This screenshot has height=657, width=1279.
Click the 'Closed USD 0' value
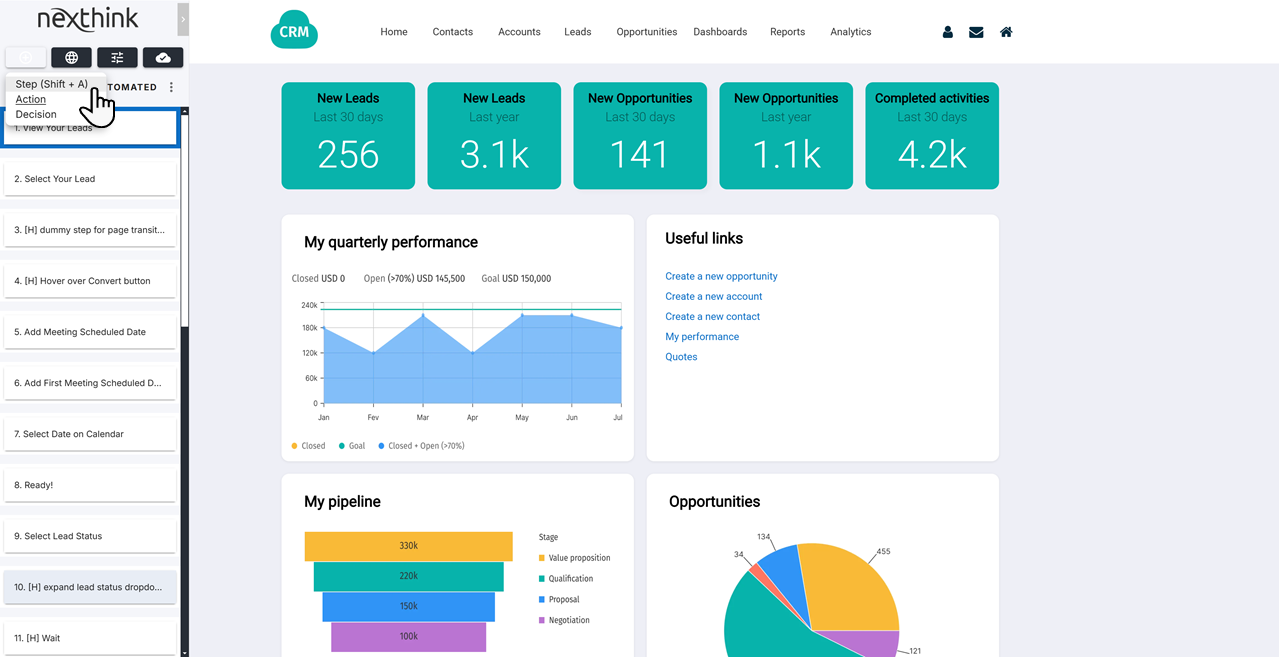(x=318, y=278)
